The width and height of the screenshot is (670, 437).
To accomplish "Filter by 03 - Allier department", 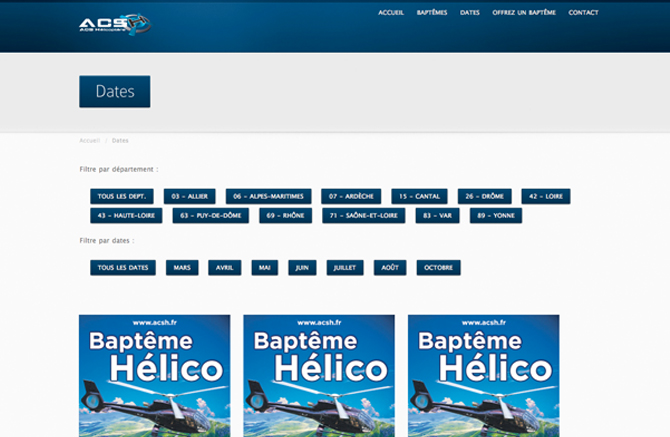I will click(x=189, y=197).
